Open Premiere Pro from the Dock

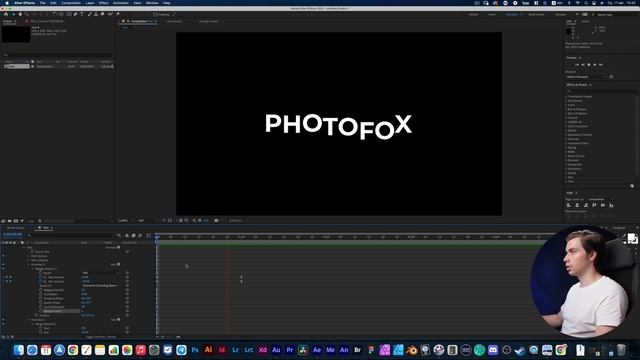290,350
